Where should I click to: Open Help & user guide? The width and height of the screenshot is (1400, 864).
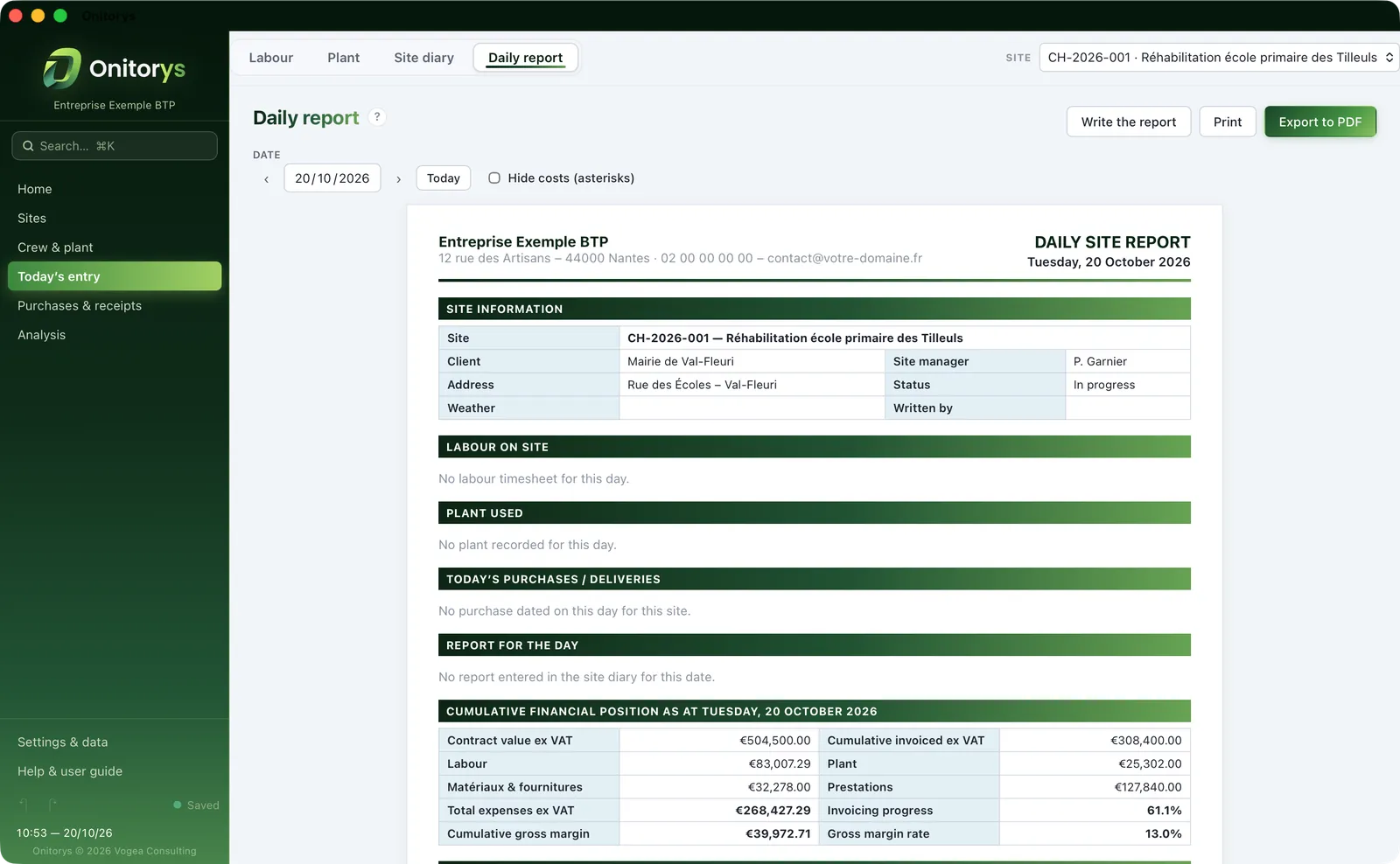115,771
